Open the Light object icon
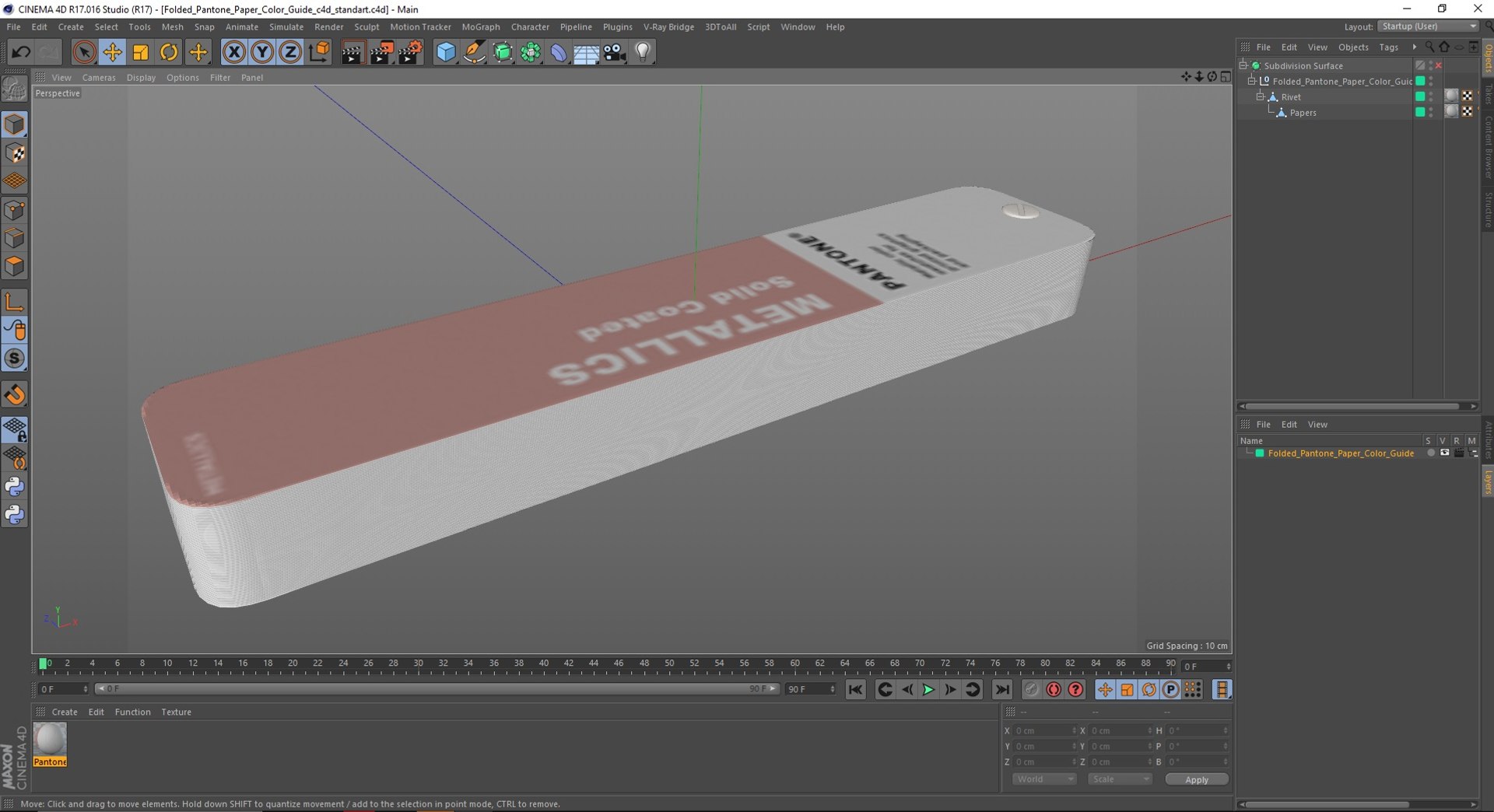Screen dimensions: 1494x812 pos(643,52)
